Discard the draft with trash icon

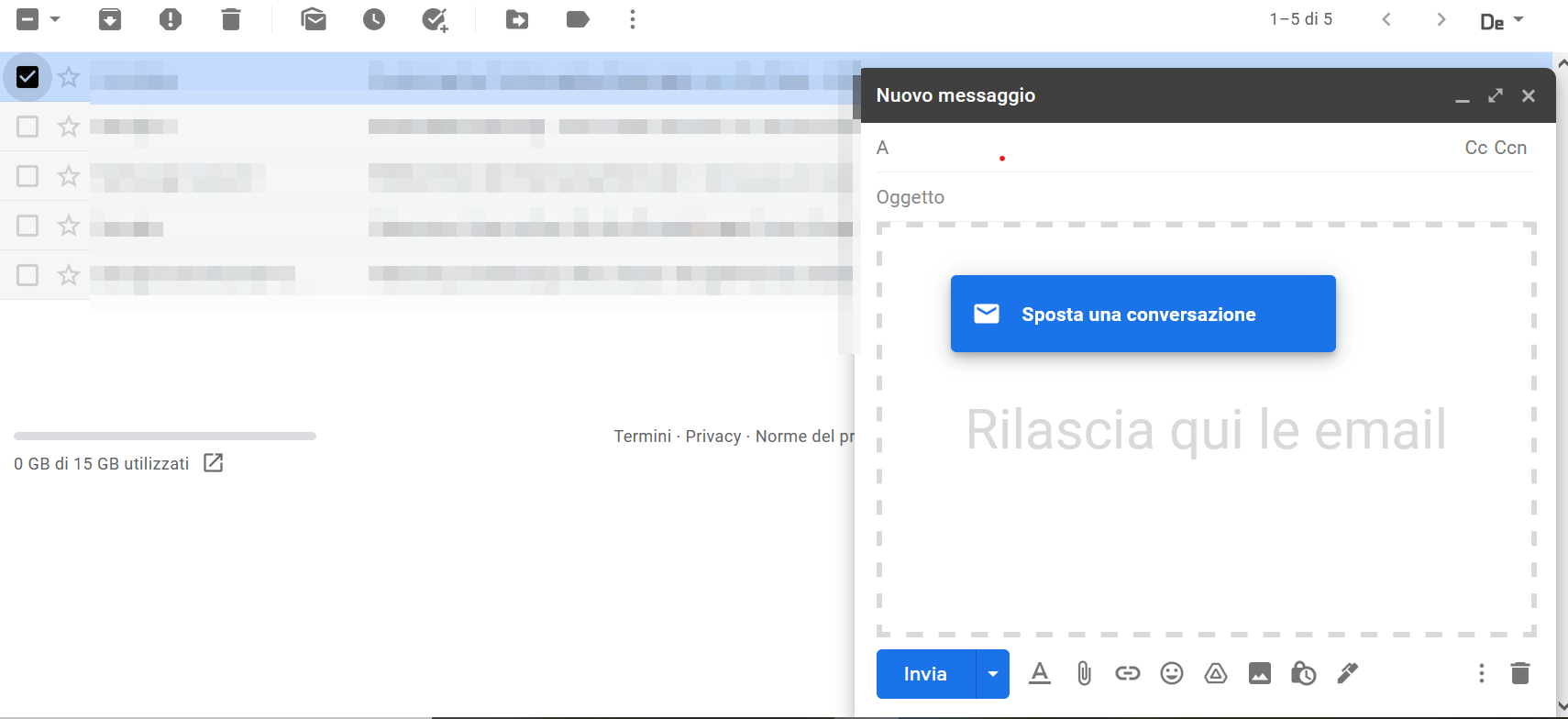tap(1520, 674)
